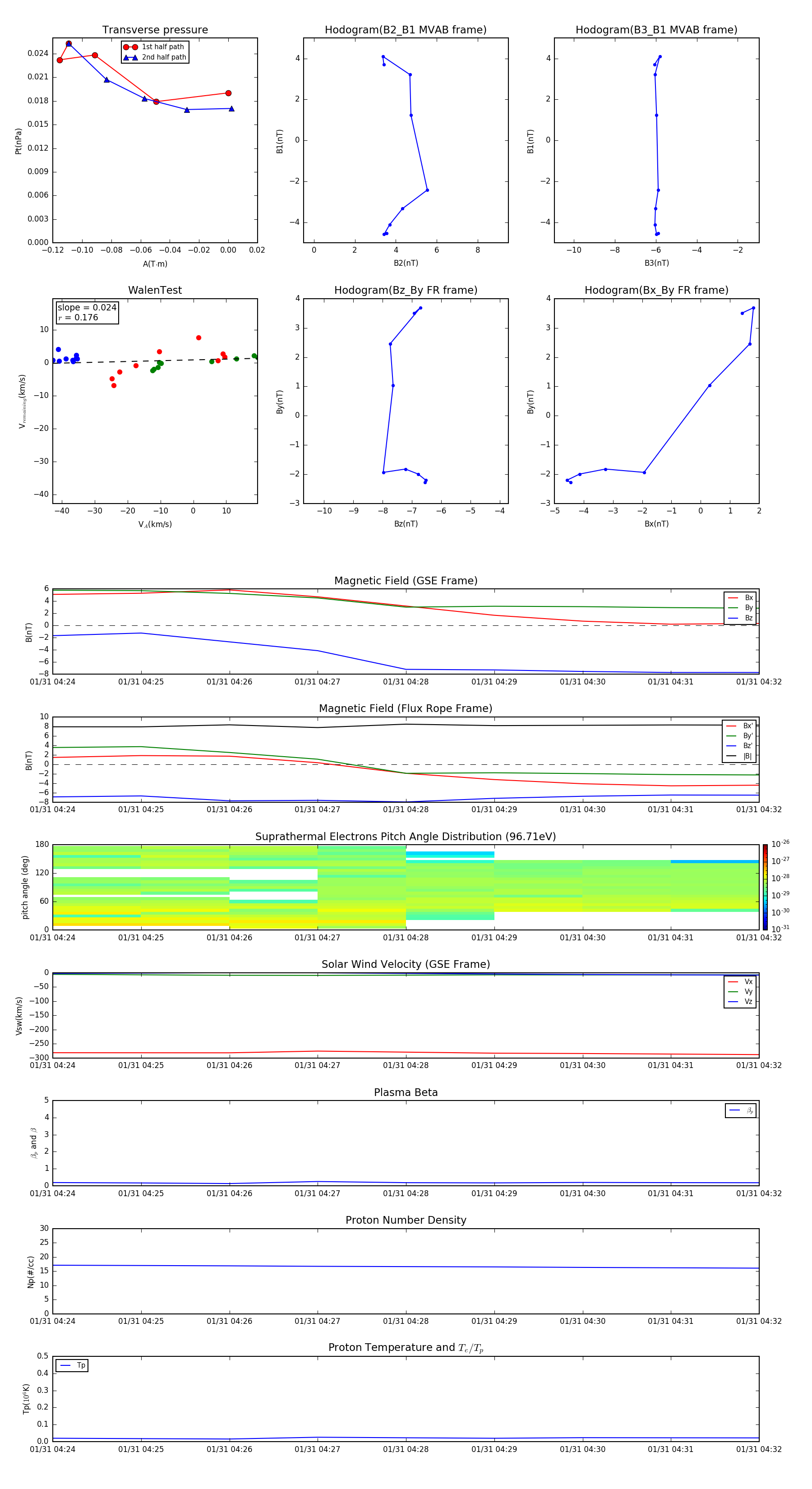The width and height of the screenshot is (812, 1489).
Task: Click the Np(#/cc) y-axis label
Action: click(31, 1272)
